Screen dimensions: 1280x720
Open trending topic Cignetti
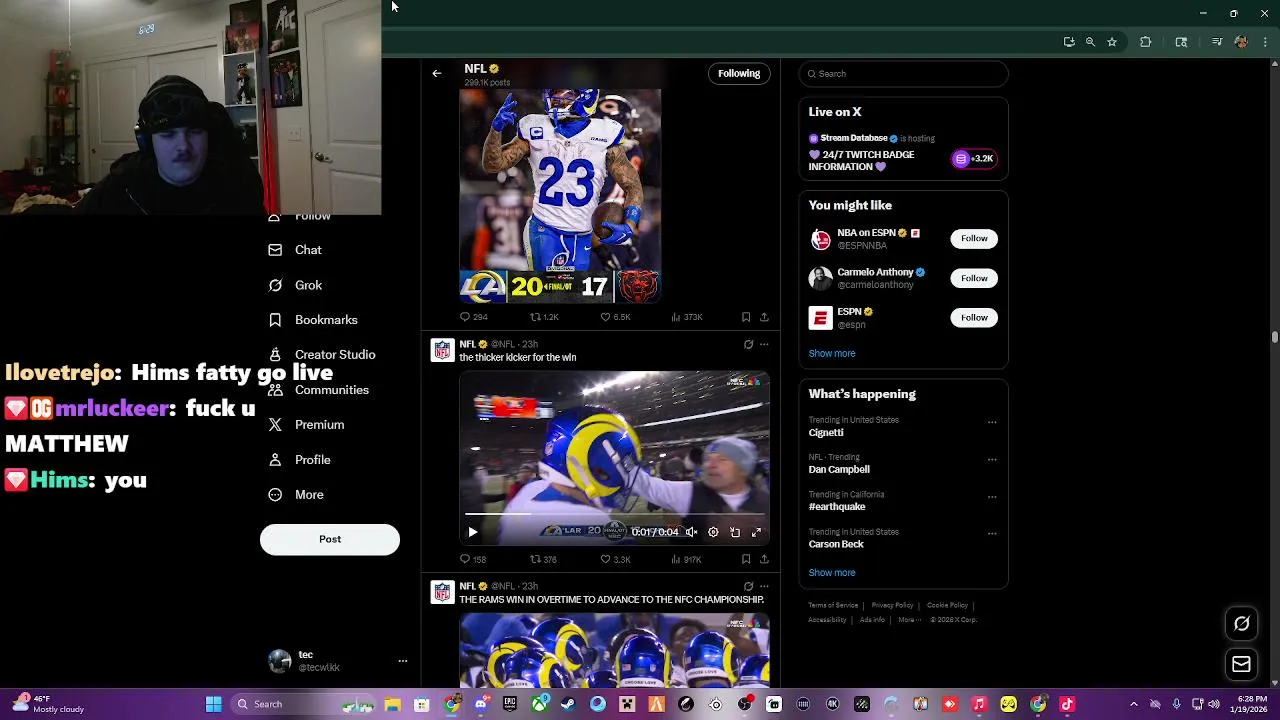(826, 433)
